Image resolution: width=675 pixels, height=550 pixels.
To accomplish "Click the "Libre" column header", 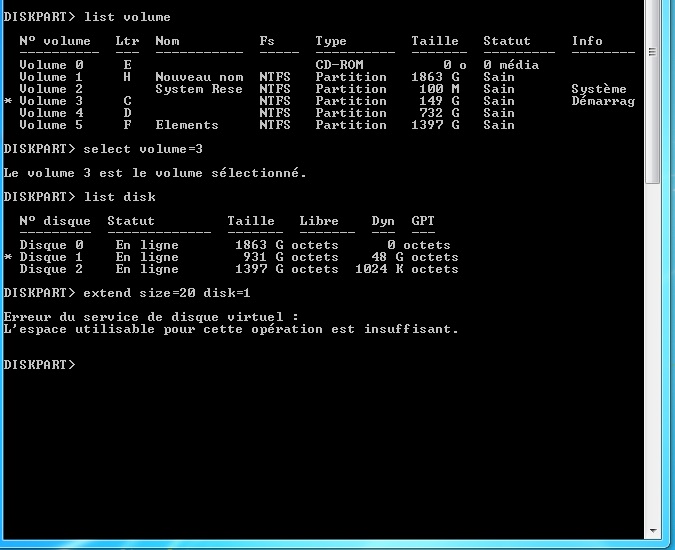I will coord(319,221).
